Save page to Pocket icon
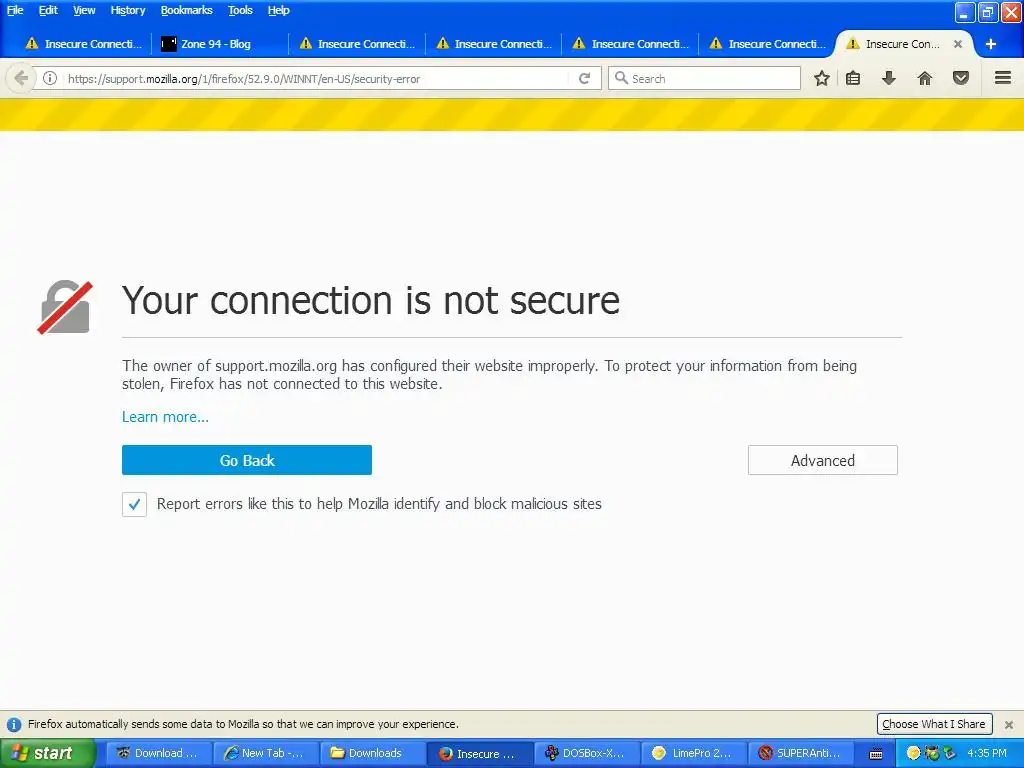The width and height of the screenshot is (1024, 768). tap(961, 78)
